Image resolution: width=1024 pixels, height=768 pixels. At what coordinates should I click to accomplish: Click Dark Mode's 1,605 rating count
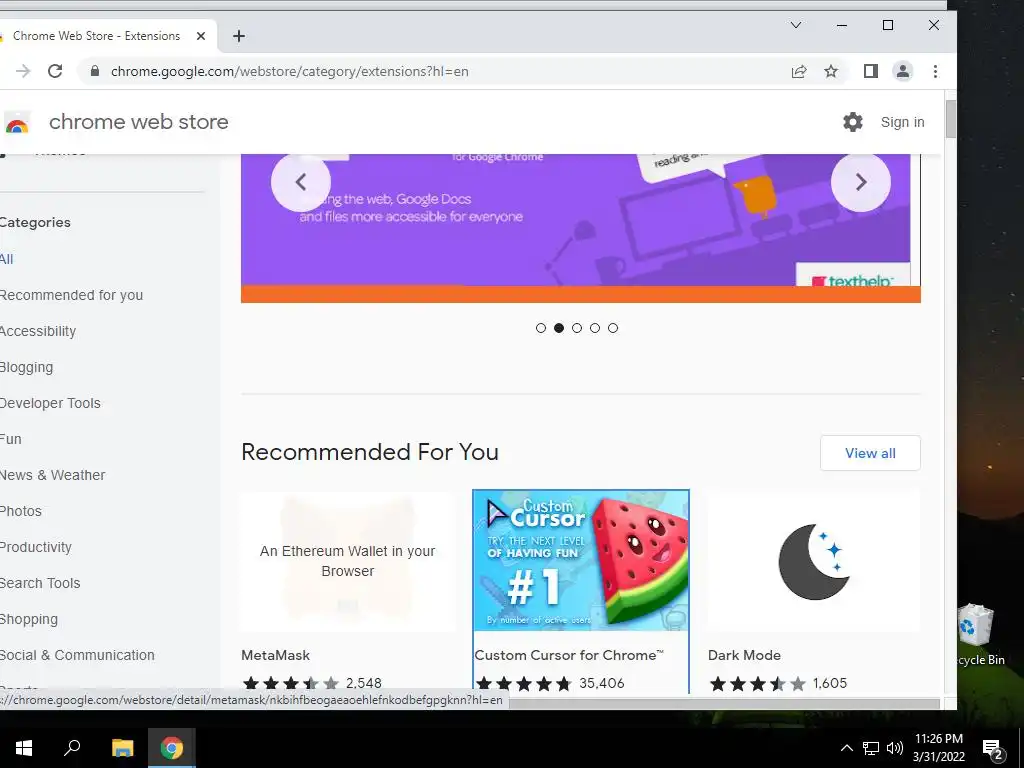tap(829, 683)
